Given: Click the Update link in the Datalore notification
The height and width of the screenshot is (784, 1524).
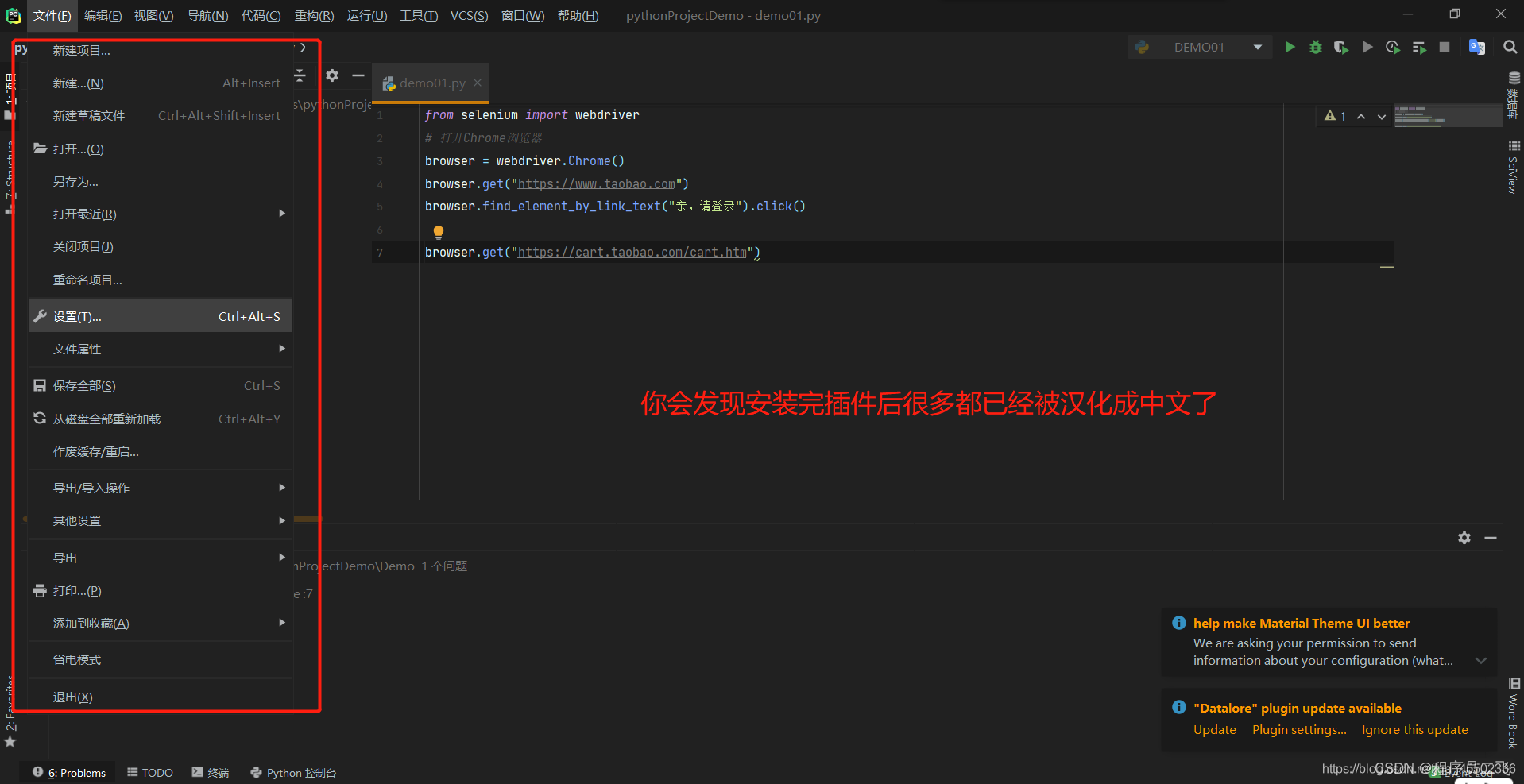Looking at the screenshot, I should [1214, 729].
